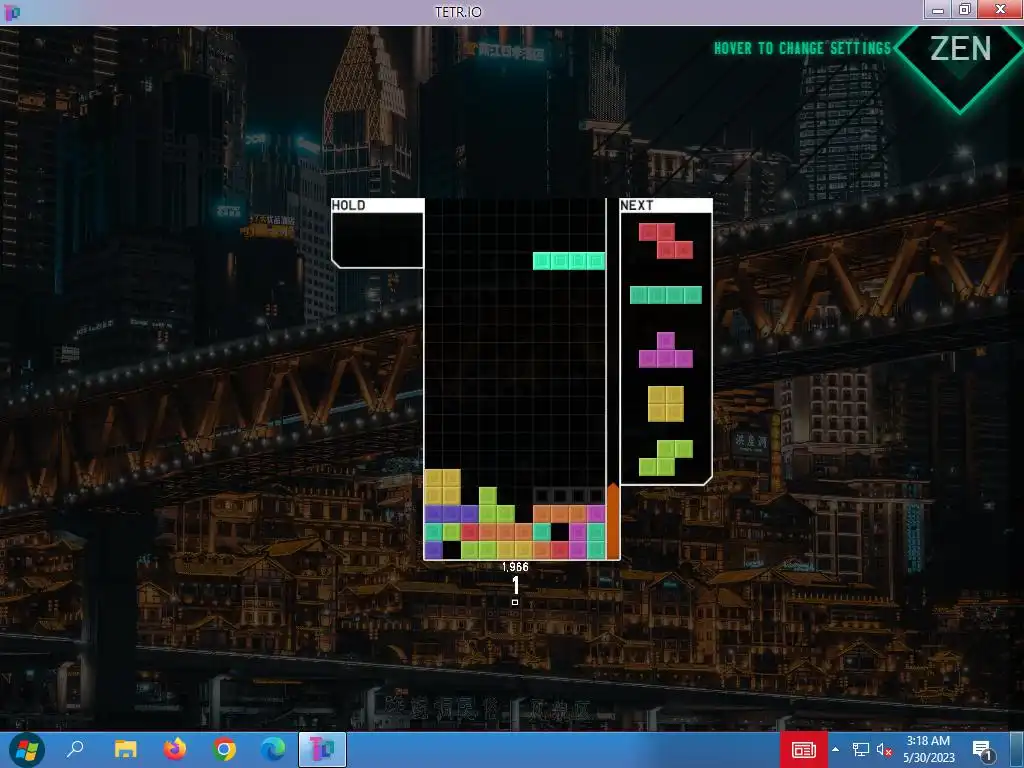Click the HOLD panel header label
Image resolution: width=1024 pixels, height=768 pixels.
click(x=348, y=206)
